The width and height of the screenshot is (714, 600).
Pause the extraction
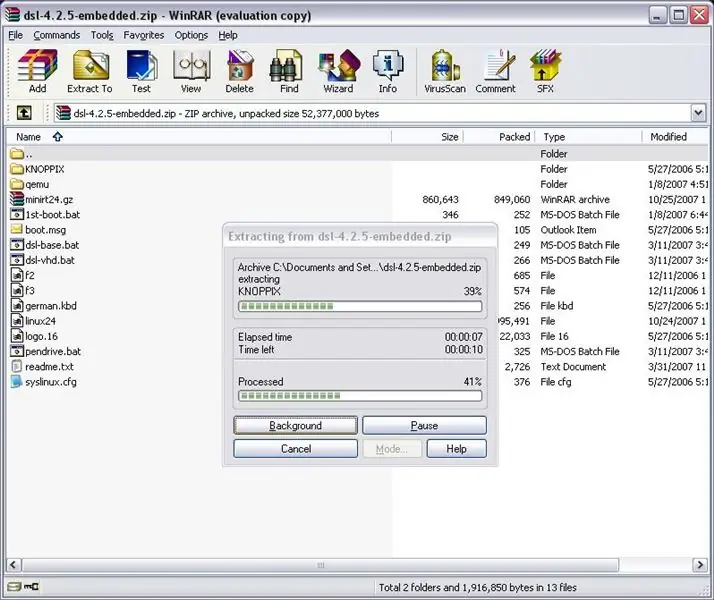pyautogui.click(x=424, y=425)
